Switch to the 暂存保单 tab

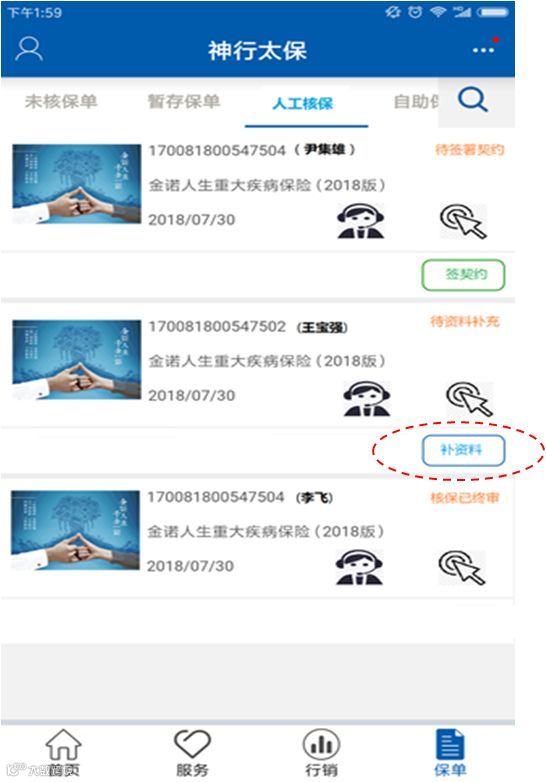click(184, 101)
